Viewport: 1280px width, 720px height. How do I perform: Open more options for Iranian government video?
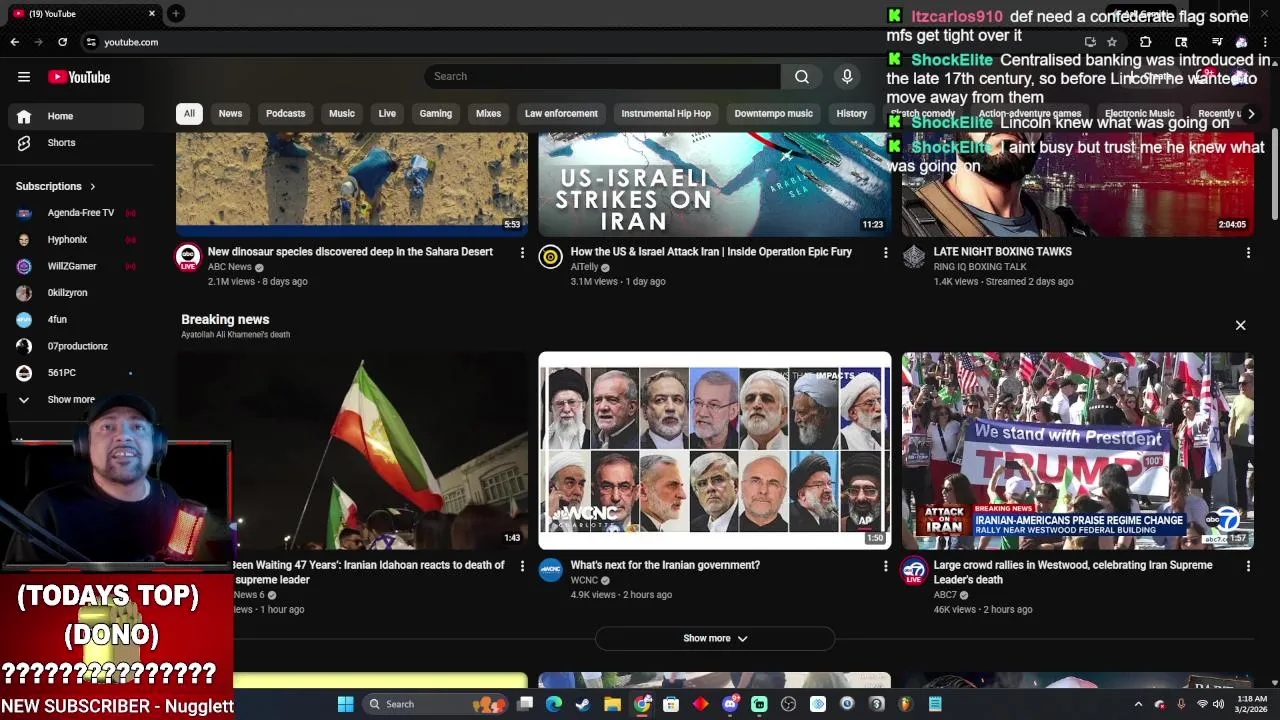click(x=885, y=566)
